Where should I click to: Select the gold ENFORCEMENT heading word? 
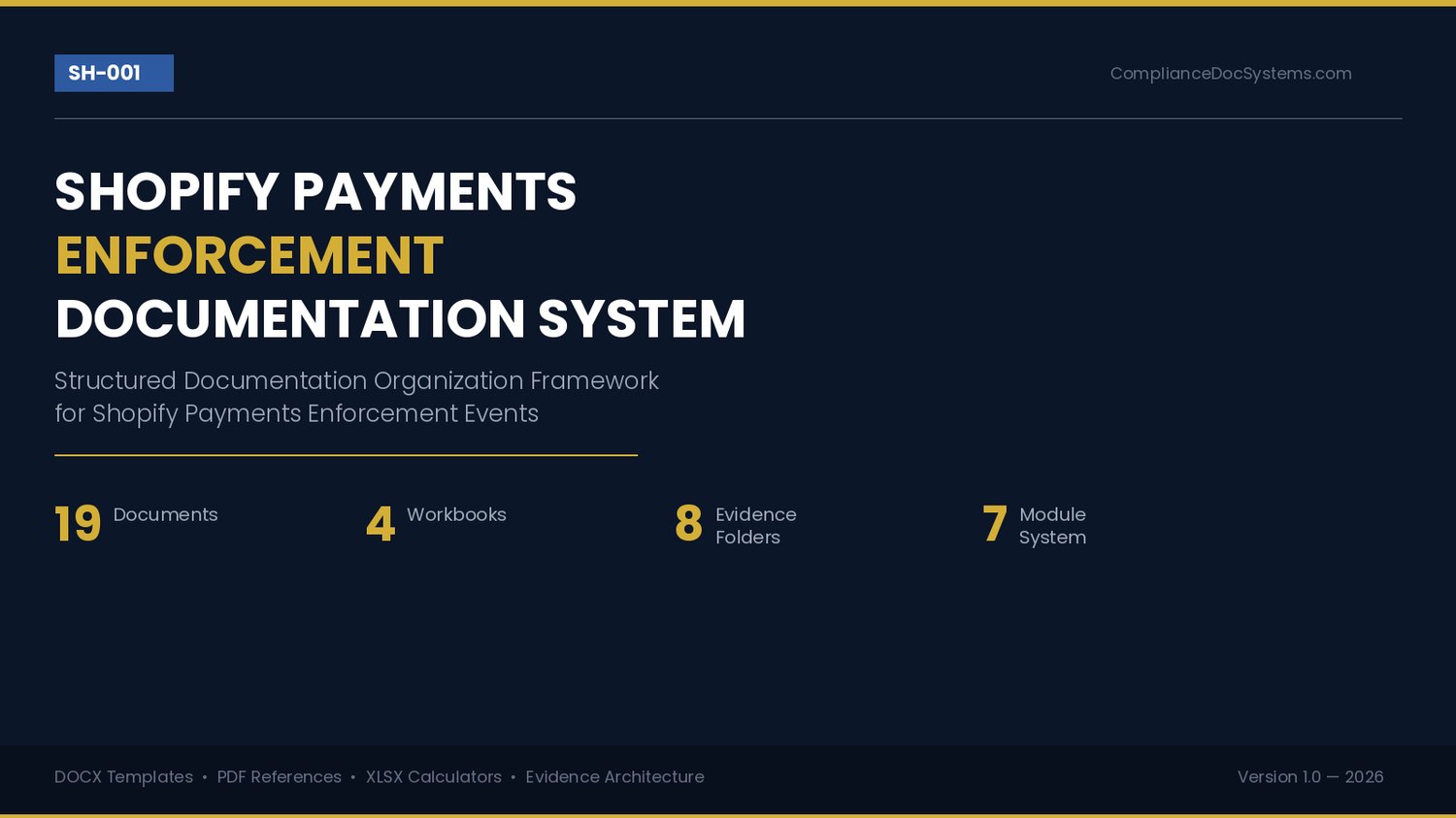coord(249,255)
